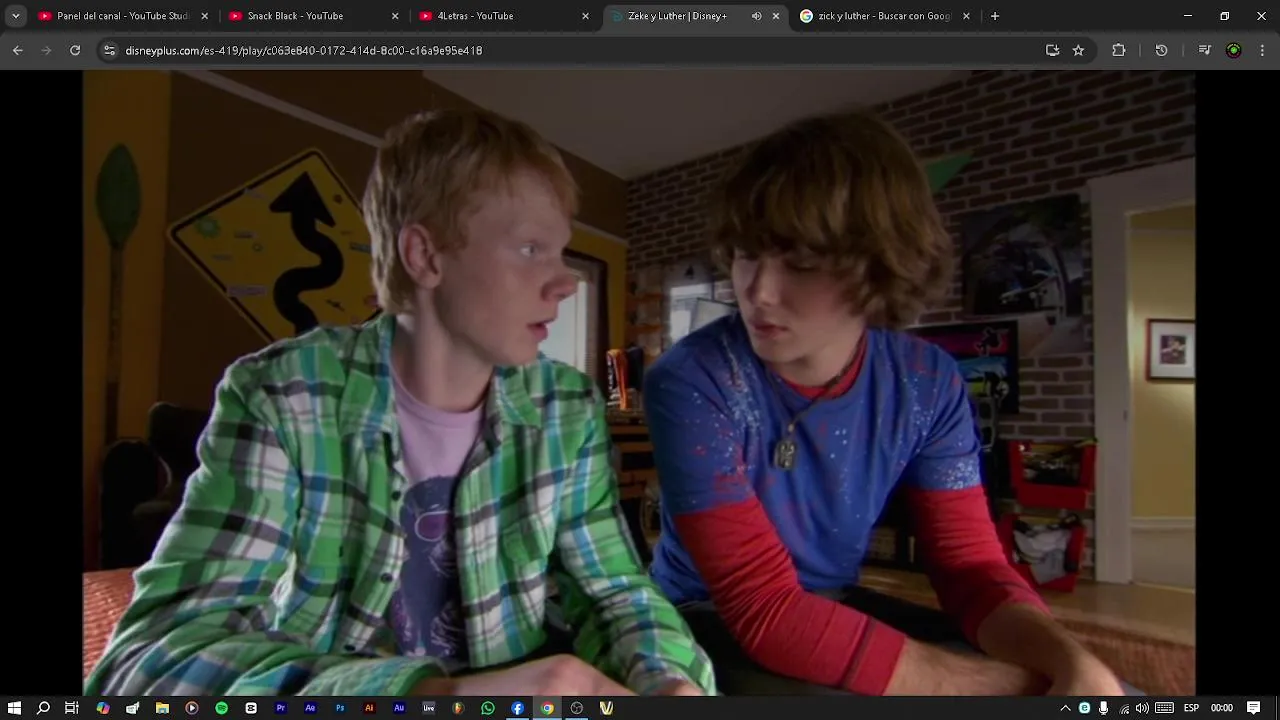
Task: Bookmark this page with the star
Action: click(x=1078, y=50)
